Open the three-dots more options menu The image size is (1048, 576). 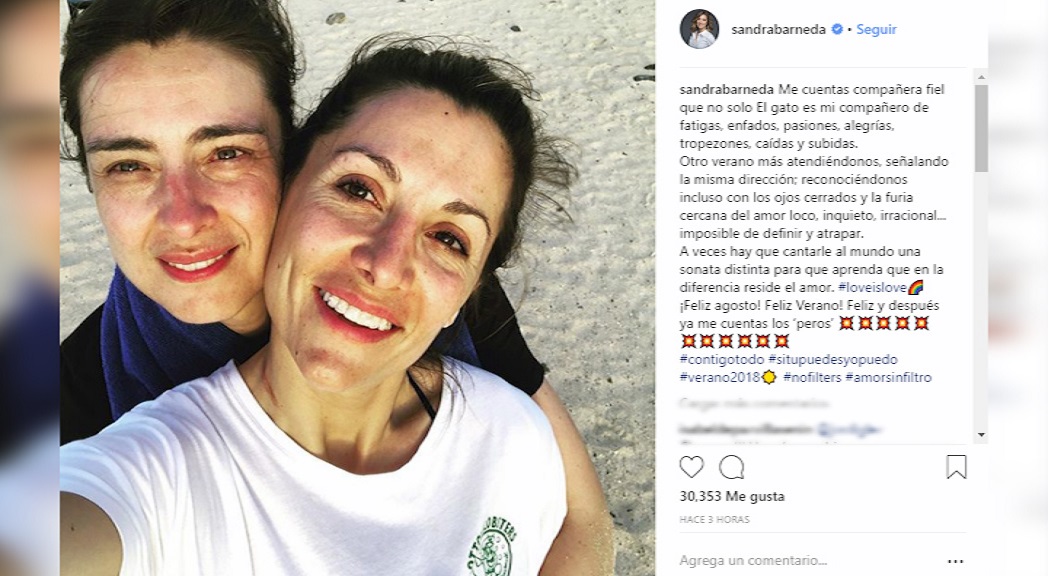[x=956, y=561]
